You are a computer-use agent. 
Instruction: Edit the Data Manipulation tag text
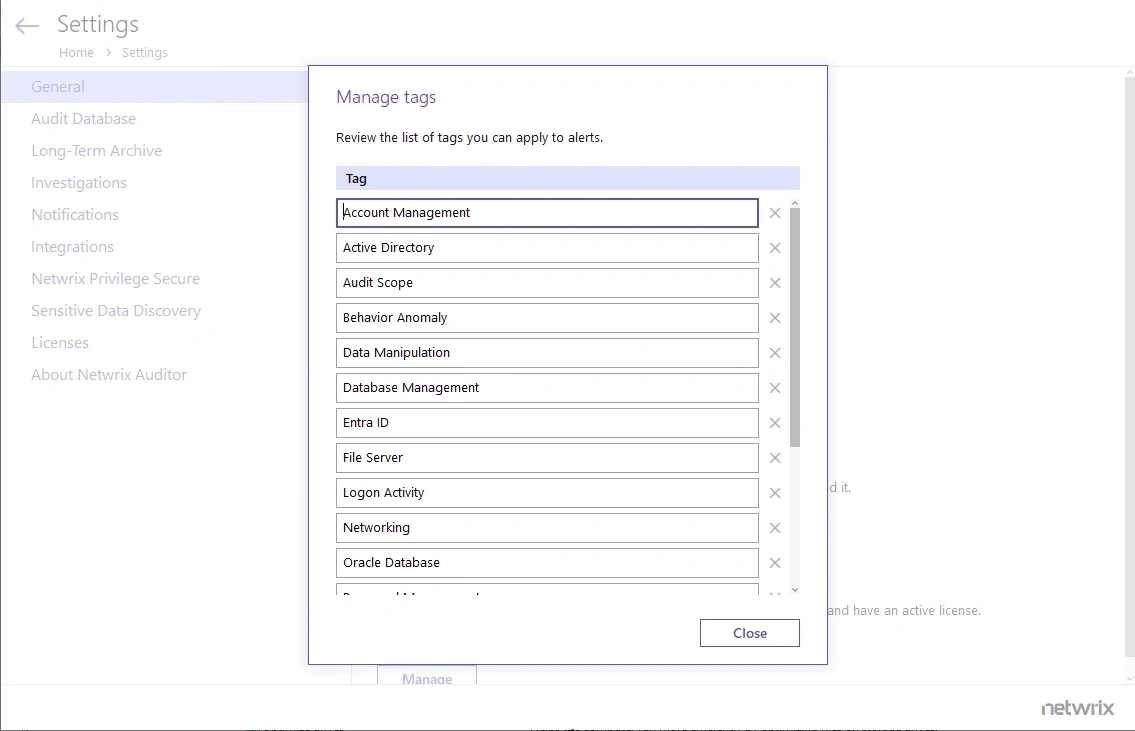[x=547, y=352]
